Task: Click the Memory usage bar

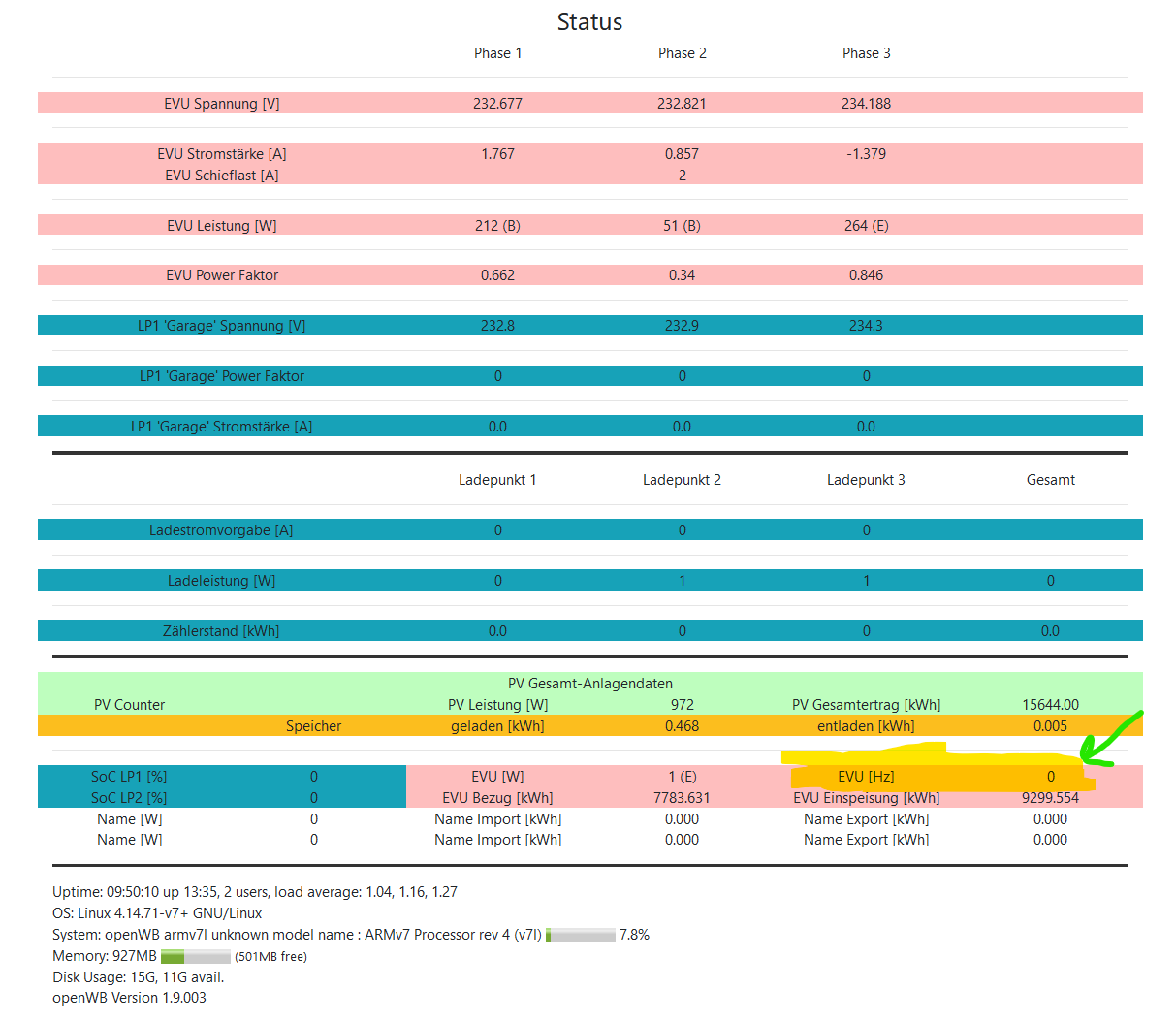Action: click(196, 956)
